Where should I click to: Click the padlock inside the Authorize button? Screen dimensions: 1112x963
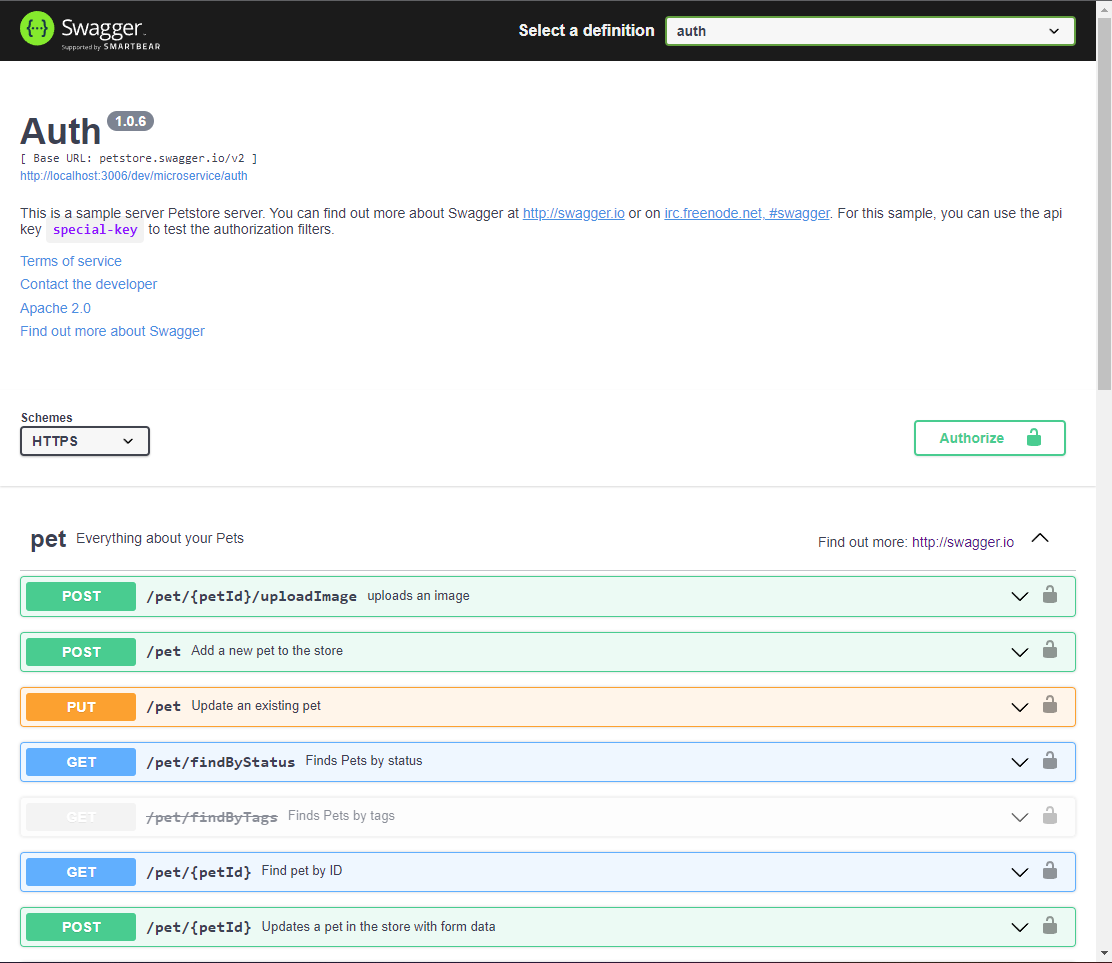pos(1035,437)
